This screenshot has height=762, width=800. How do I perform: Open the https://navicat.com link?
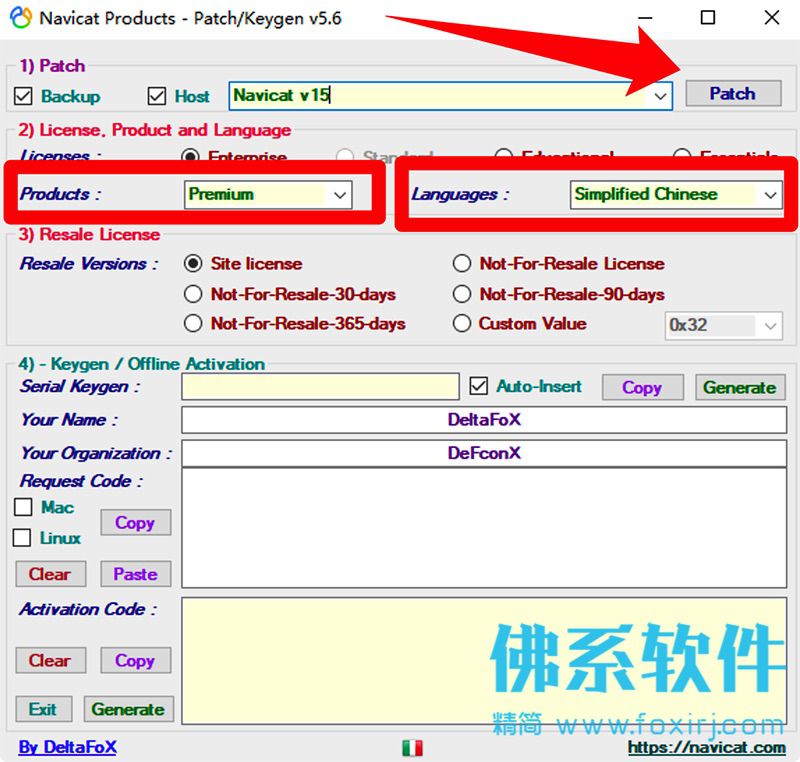click(x=707, y=747)
